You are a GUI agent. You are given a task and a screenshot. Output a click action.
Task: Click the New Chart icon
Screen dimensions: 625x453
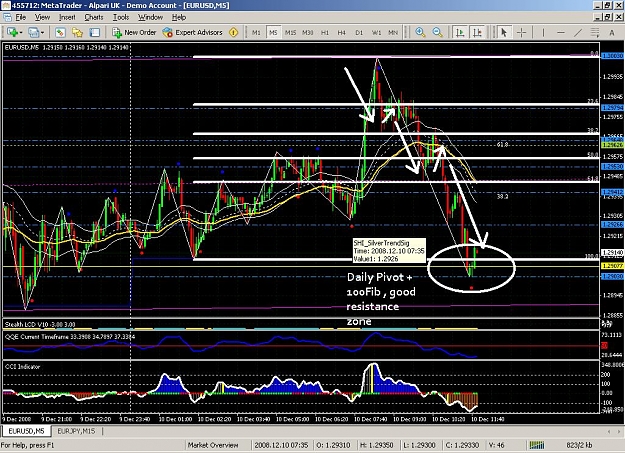point(12,32)
